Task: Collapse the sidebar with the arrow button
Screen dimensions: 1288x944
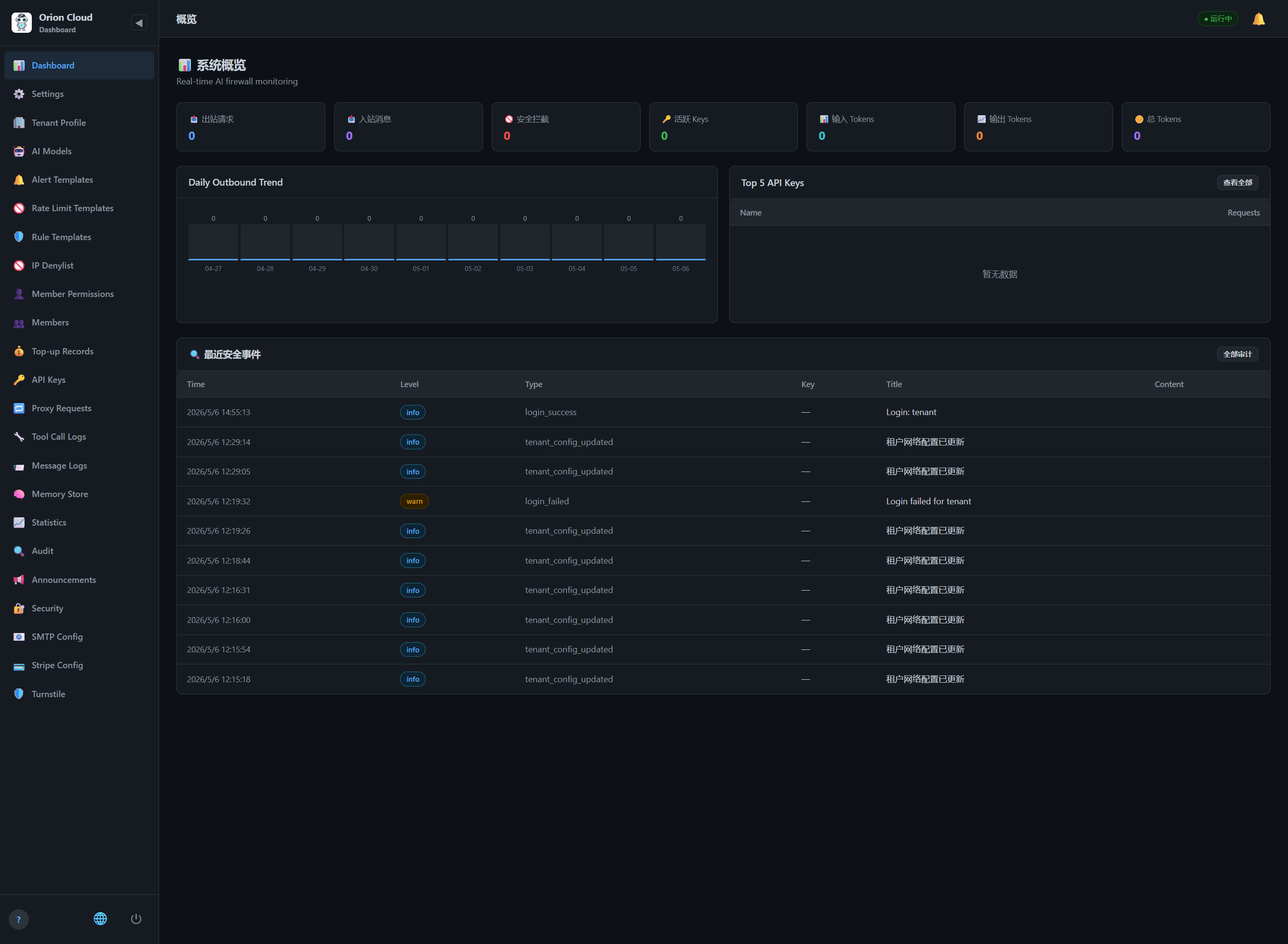Action: tap(139, 23)
